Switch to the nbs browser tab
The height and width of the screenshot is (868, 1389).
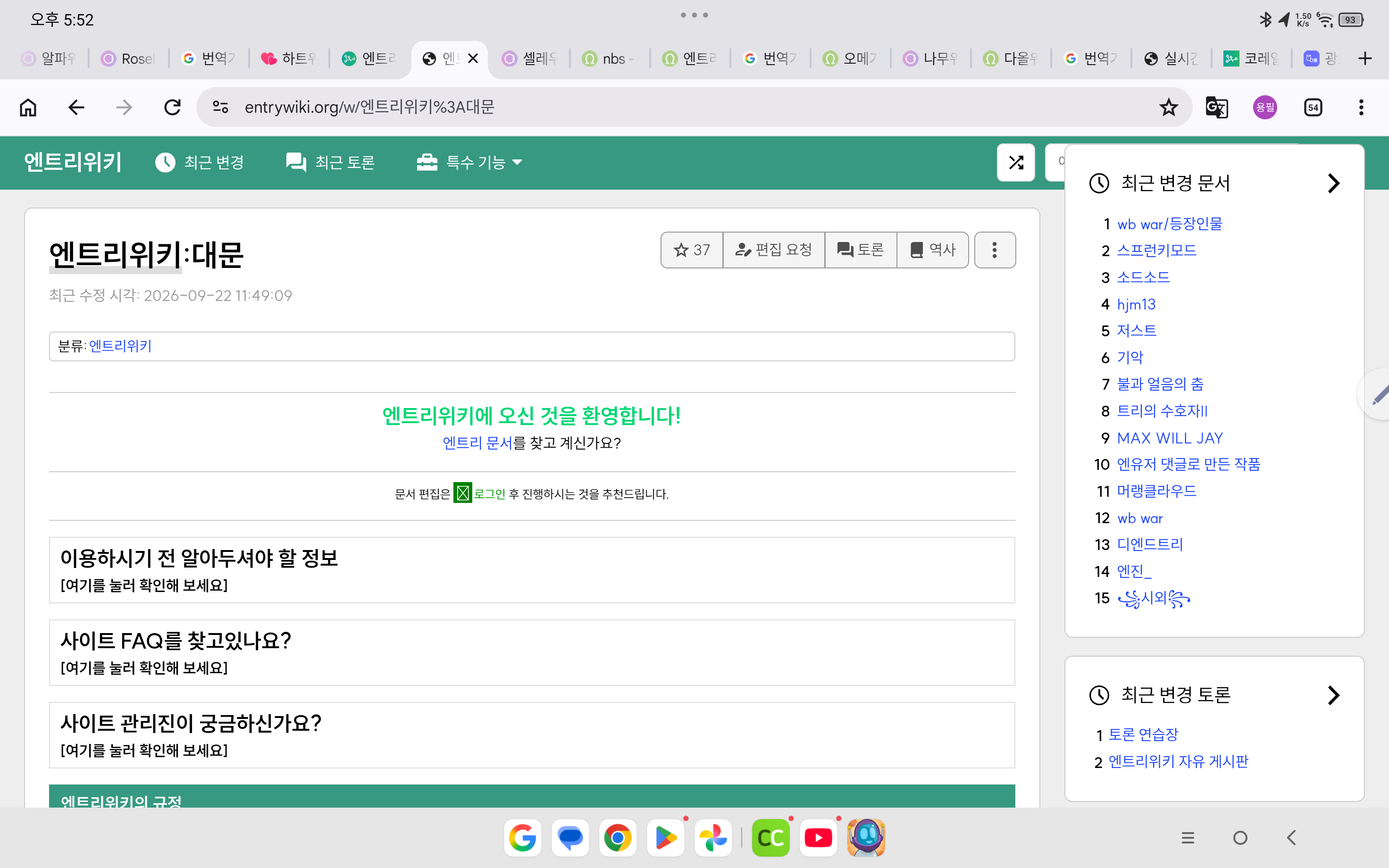(609, 58)
